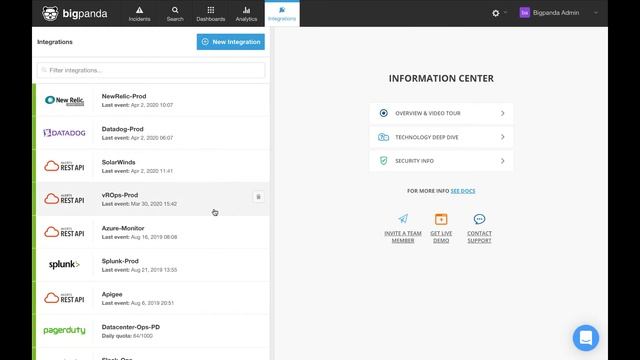Click the Bigpanda Admin avatar icon
Image resolution: width=640 pixels, height=360 pixels.
[x=524, y=13]
